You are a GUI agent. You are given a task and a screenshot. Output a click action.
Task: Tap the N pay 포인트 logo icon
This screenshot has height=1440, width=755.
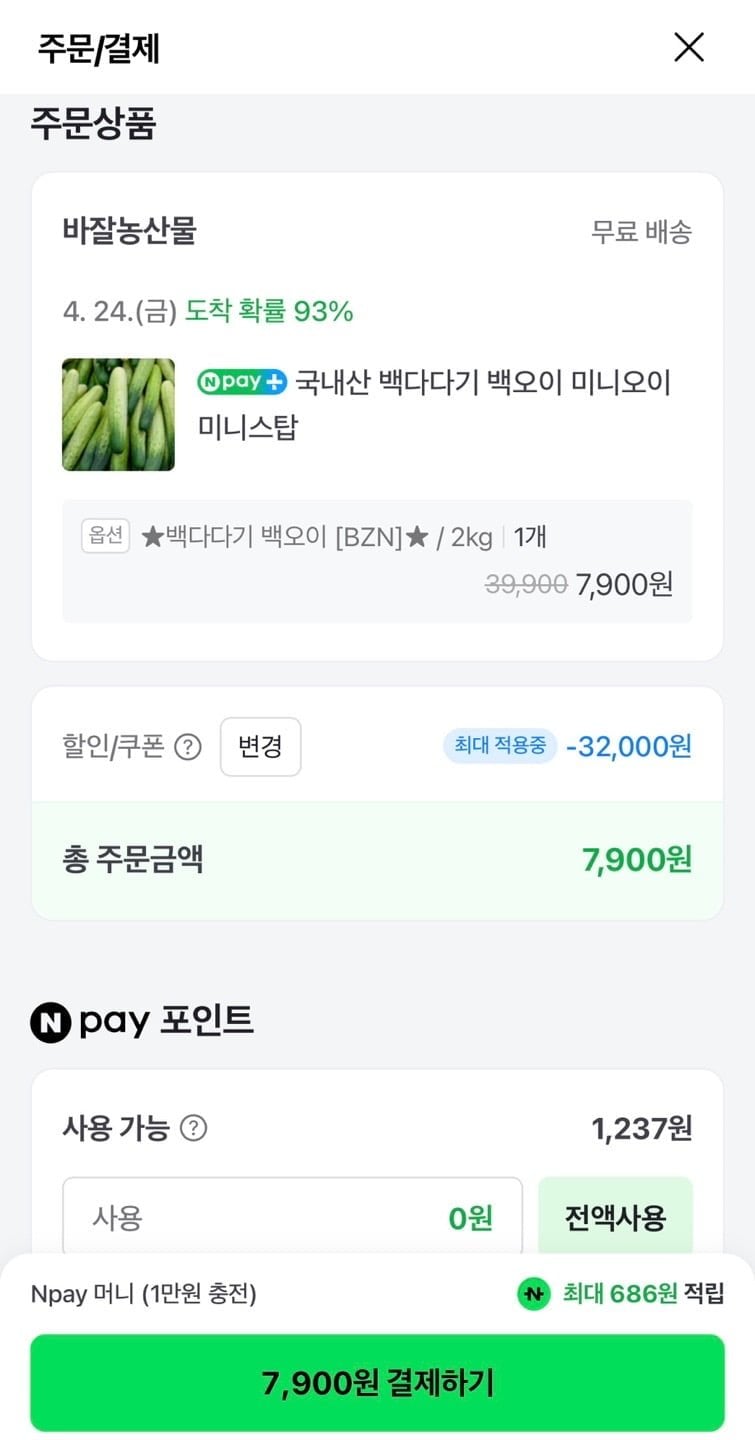[50, 1022]
